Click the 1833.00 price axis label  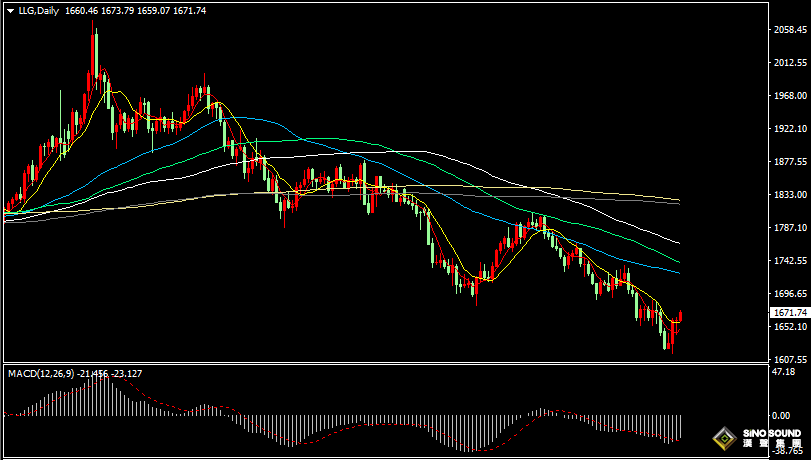(x=790, y=195)
